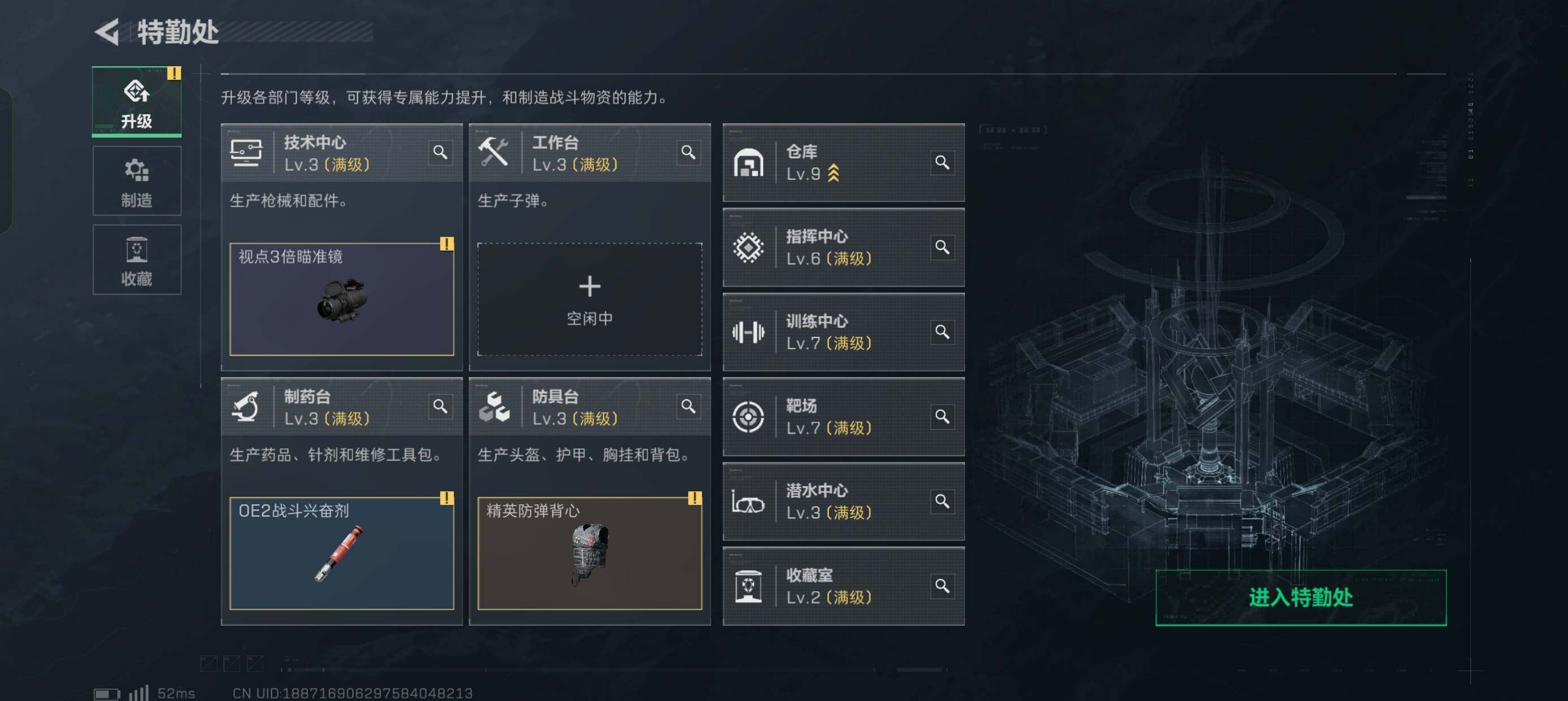This screenshot has width=1568, height=701.
Task: Open 训练中心 magnifier details
Action: pos(942,332)
